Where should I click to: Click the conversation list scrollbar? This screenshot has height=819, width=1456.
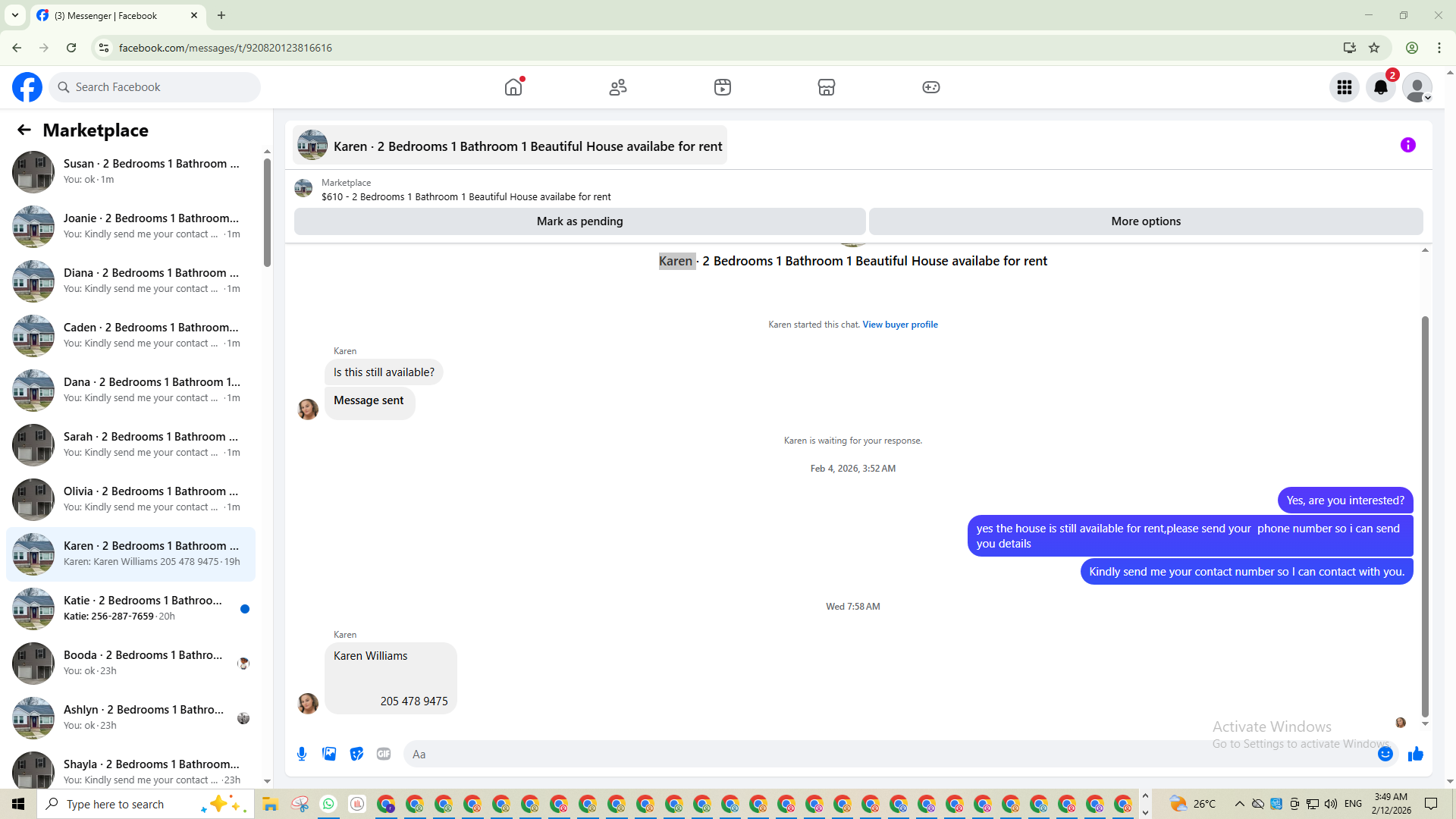tap(267, 213)
